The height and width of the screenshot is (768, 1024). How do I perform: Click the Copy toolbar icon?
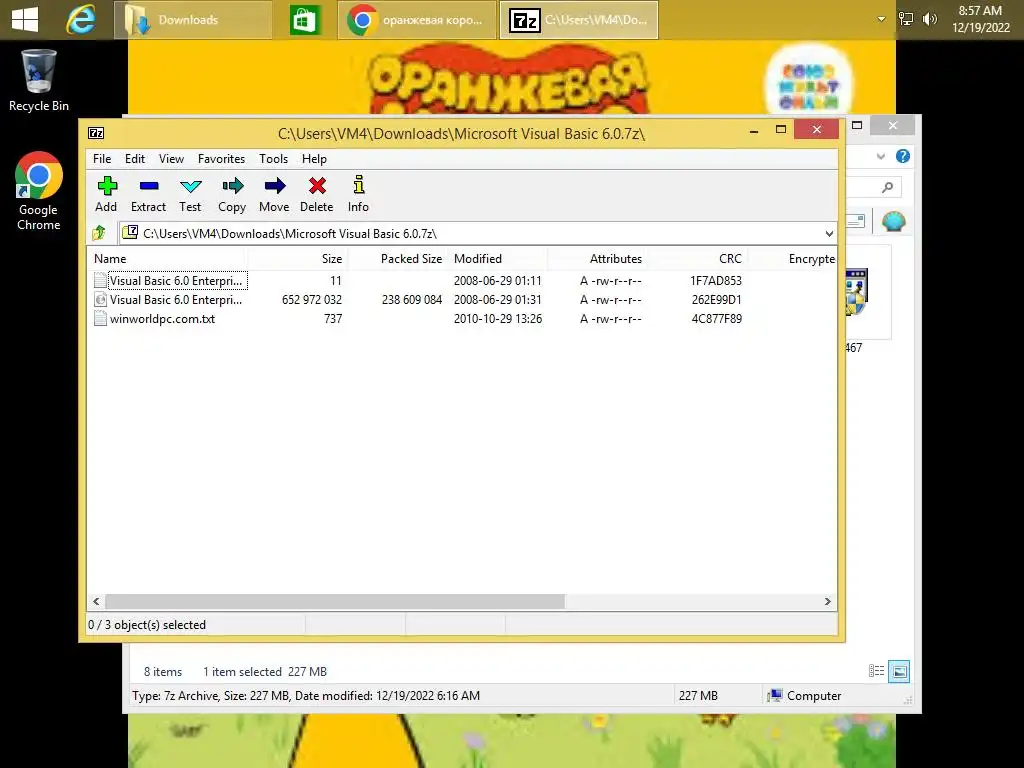(232, 194)
